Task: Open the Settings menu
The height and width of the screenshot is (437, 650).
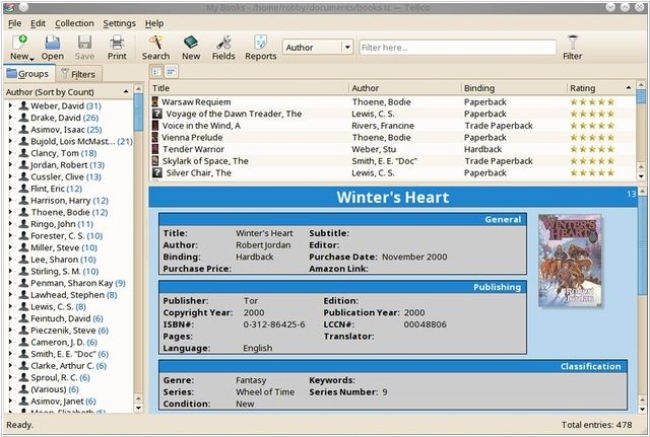Action: pos(119,23)
